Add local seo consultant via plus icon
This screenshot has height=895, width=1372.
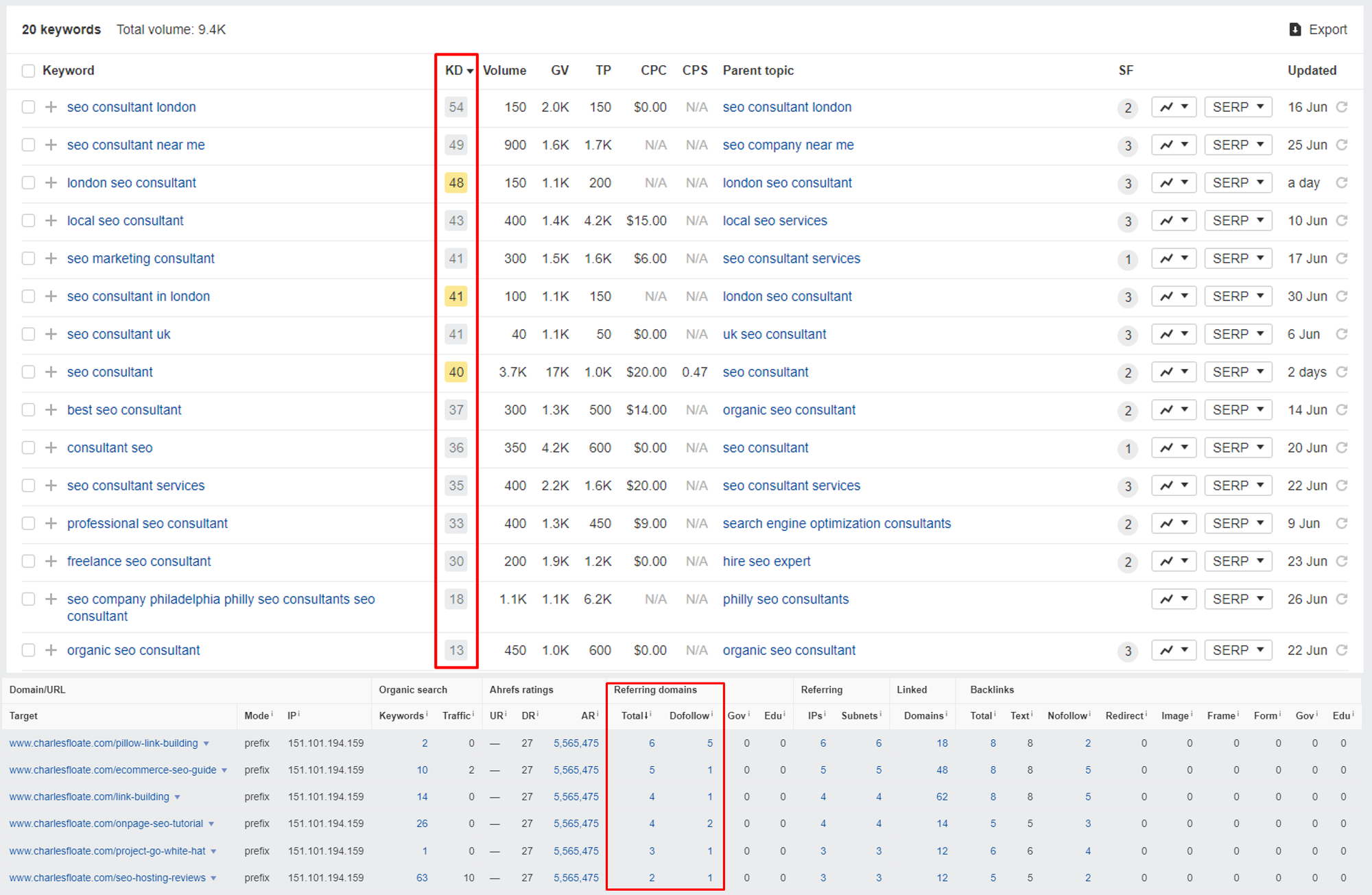[51, 221]
